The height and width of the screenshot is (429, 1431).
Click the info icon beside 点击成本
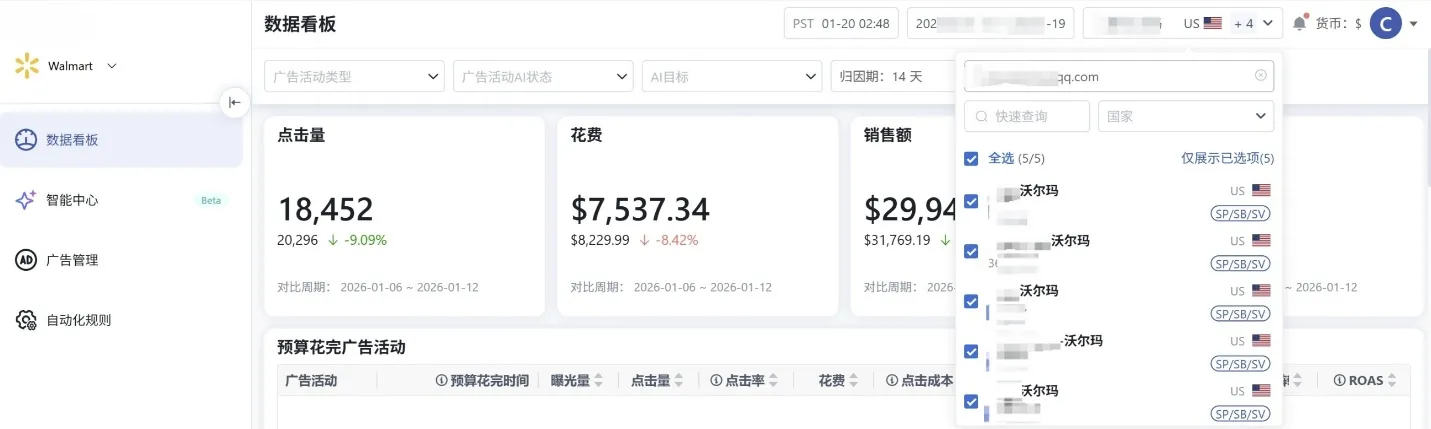(x=891, y=381)
